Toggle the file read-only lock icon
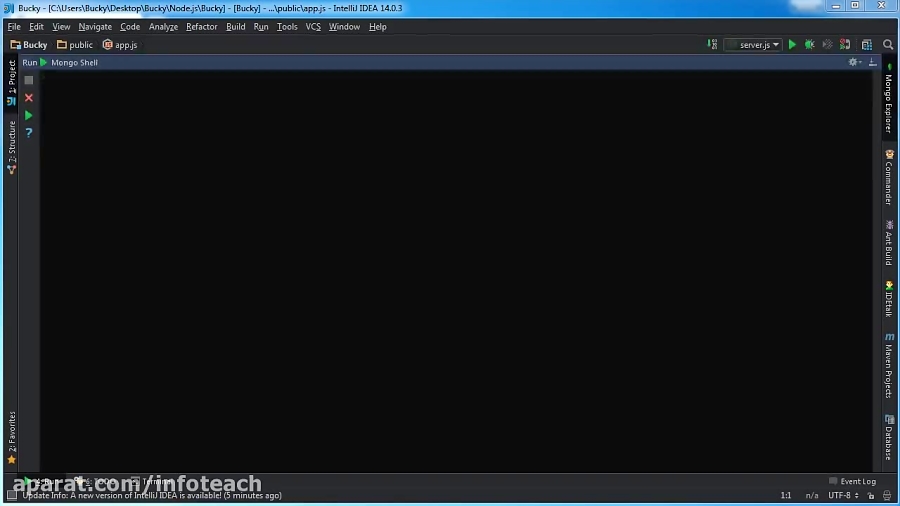Image resolution: width=900 pixels, height=506 pixels. coord(871,496)
